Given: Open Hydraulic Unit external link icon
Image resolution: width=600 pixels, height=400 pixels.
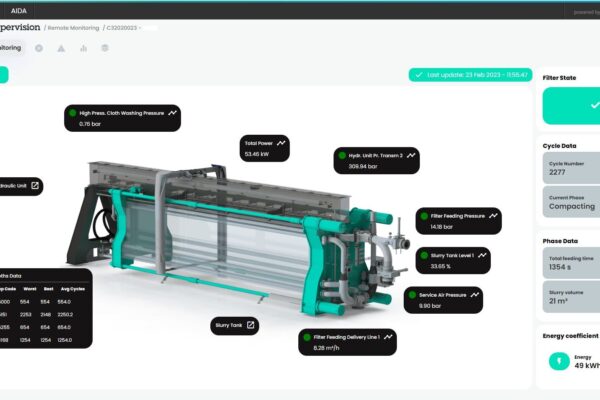Looking at the screenshot, I should point(34,185).
